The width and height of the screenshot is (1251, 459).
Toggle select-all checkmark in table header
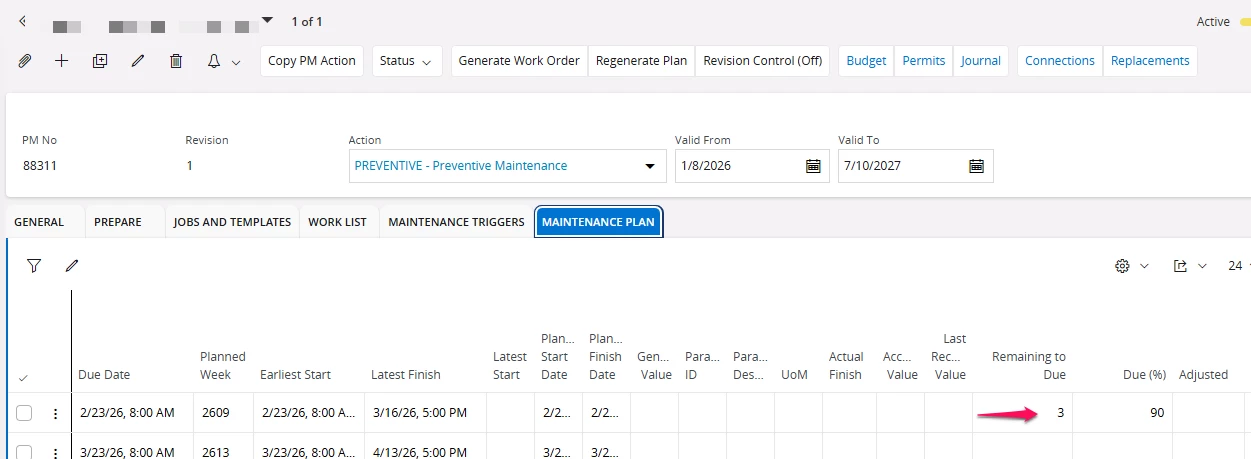[24, 377]
